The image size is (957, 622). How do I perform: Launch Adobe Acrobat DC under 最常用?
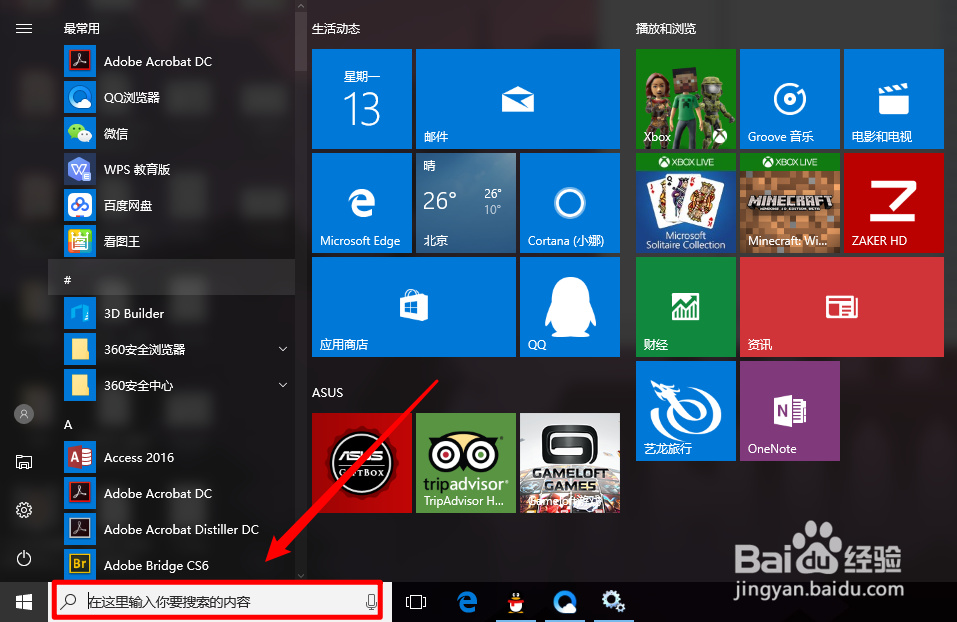pyautogui.click(x=172, y=62)
